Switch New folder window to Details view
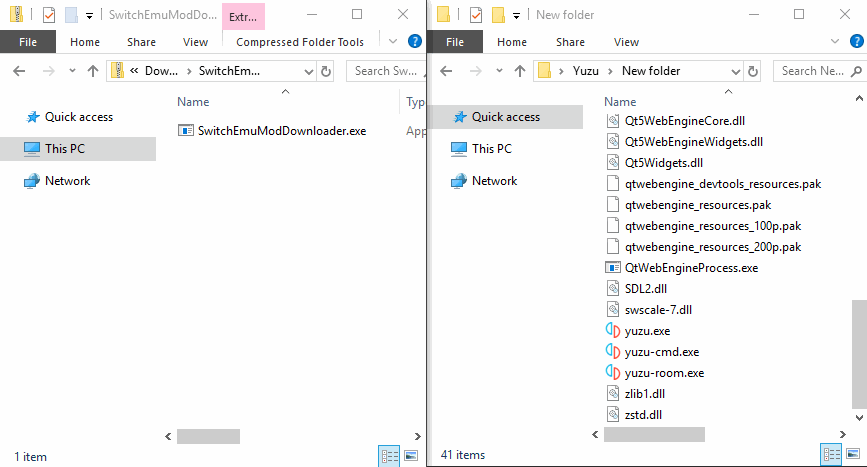The width and height of the screenshot is (867, 467). (x=831, y=455)
